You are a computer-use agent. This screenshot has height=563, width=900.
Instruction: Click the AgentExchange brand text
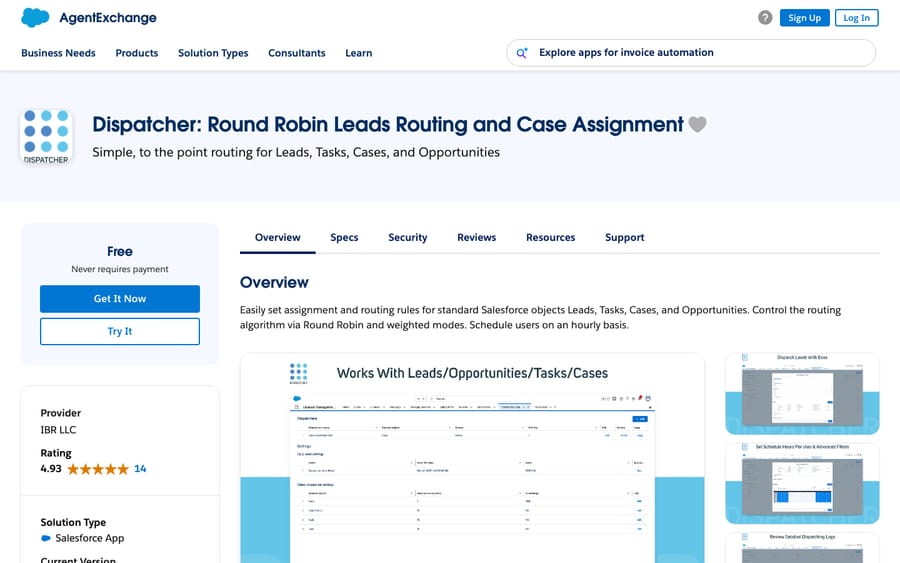pos(108,18)
